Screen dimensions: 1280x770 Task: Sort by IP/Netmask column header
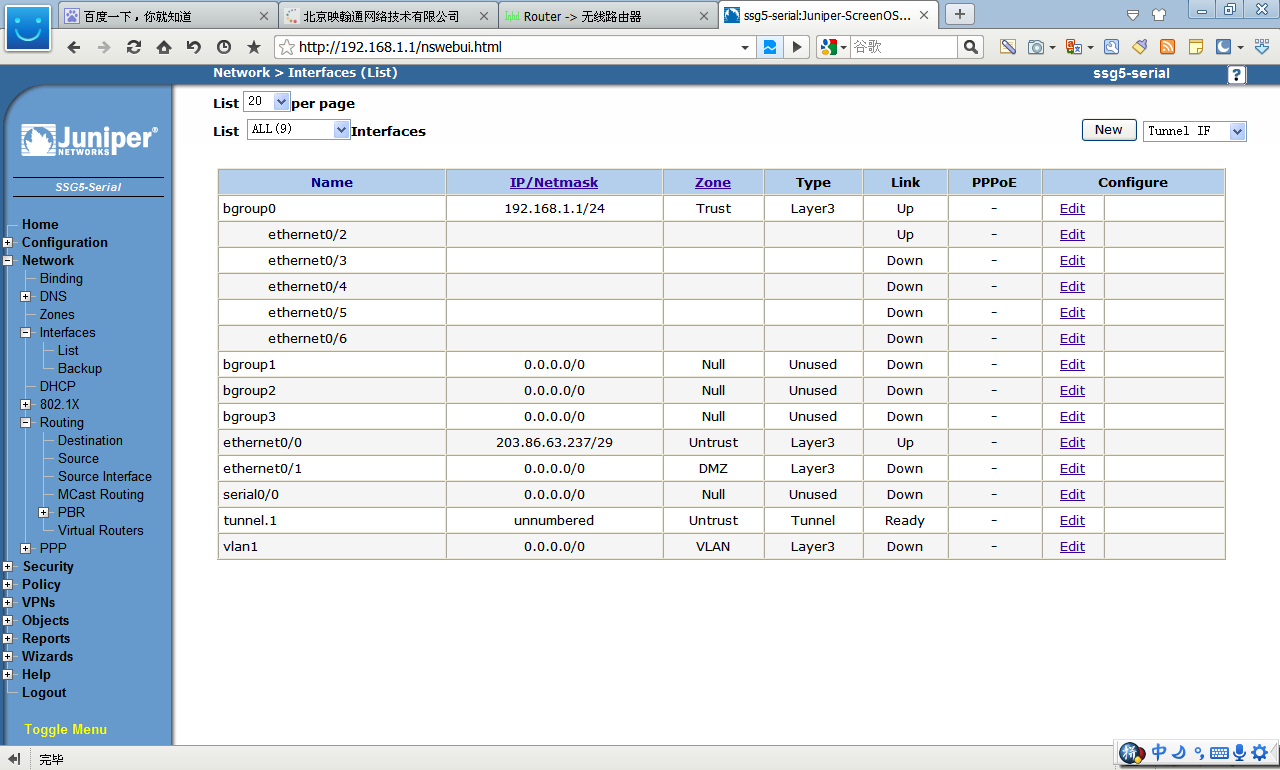tap(554, 182)
